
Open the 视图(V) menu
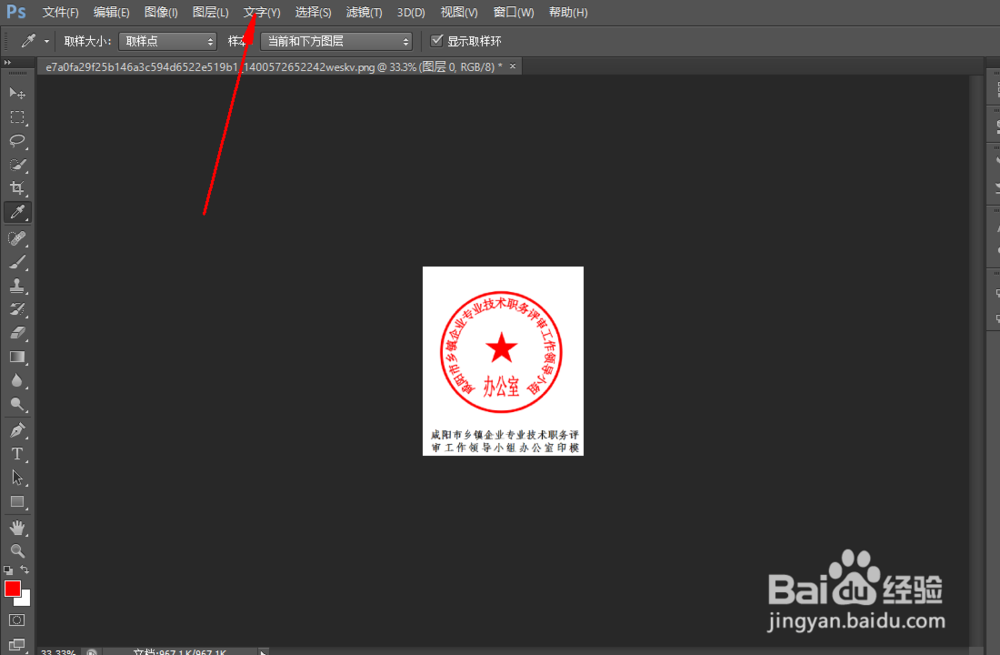[459, 12]
